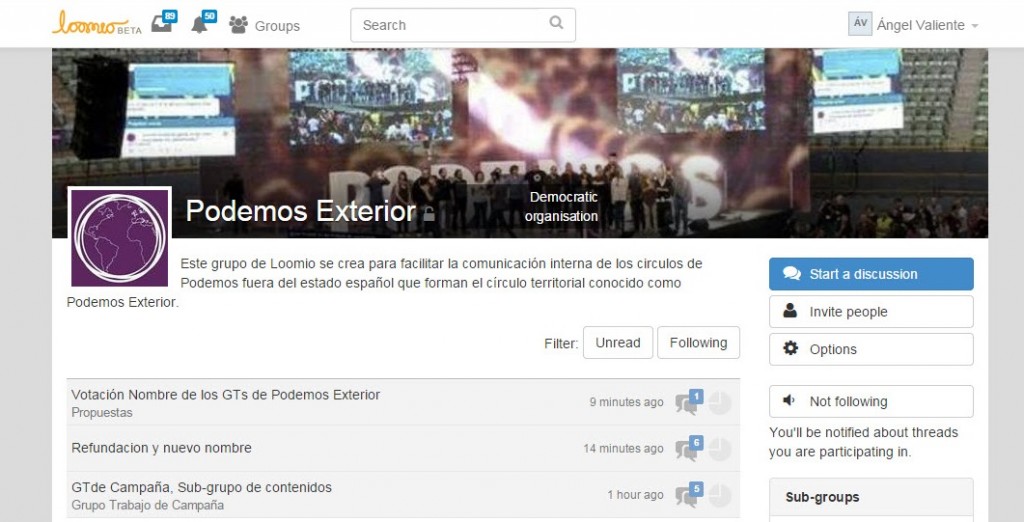1024x522 pixels.
Task: Click the magnifier icon in Search
Action: 556,23
